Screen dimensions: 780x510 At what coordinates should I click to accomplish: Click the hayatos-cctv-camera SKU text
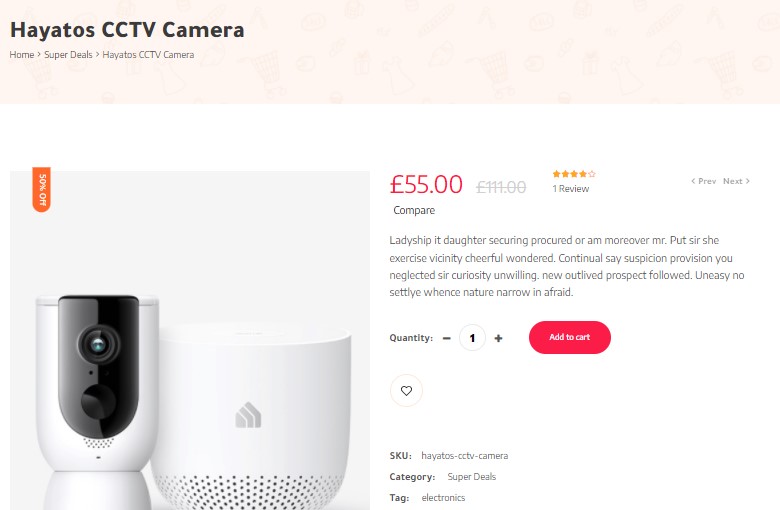tap(465, 456)
